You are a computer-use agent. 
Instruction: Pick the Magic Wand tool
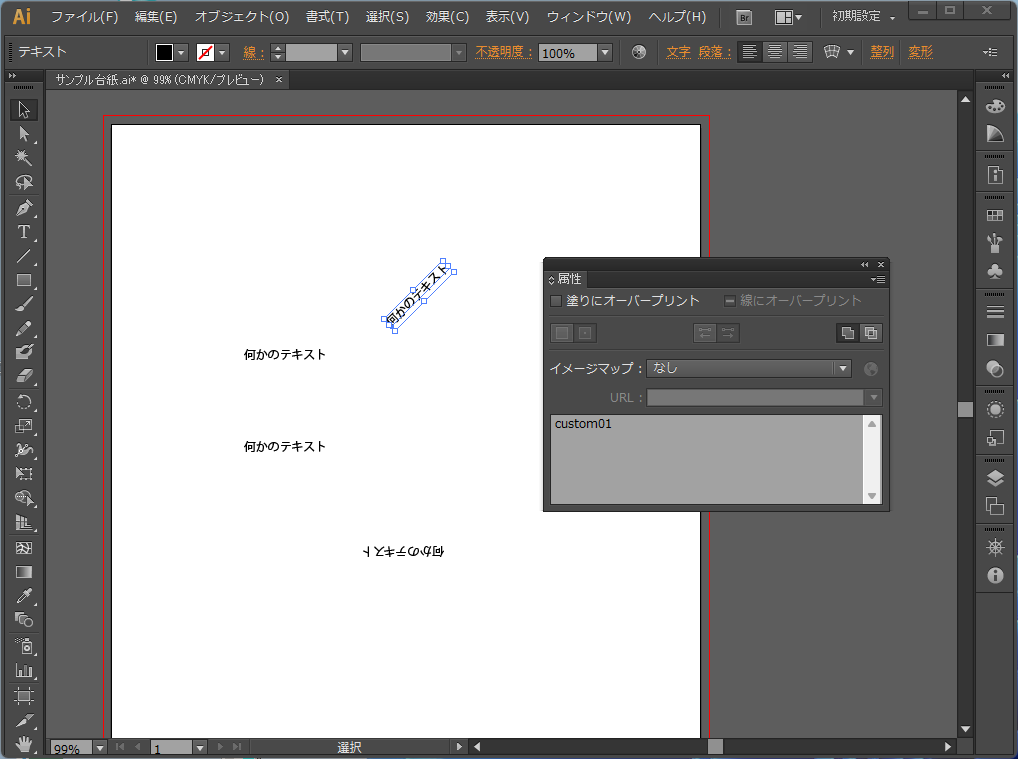(x=24, y=158)
